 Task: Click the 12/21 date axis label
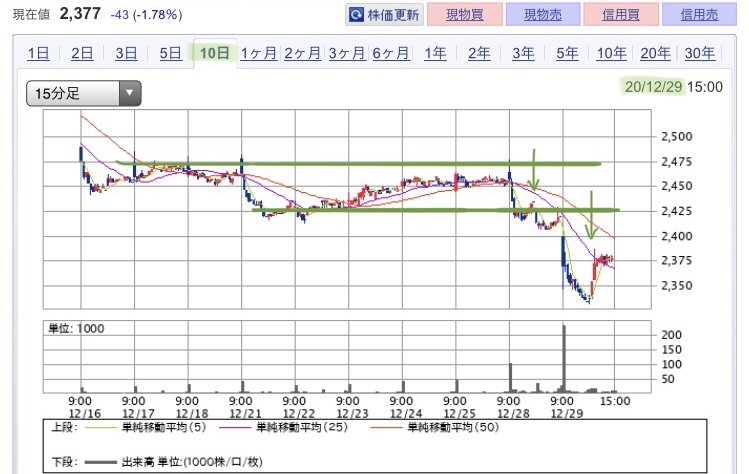coord(246,413)
